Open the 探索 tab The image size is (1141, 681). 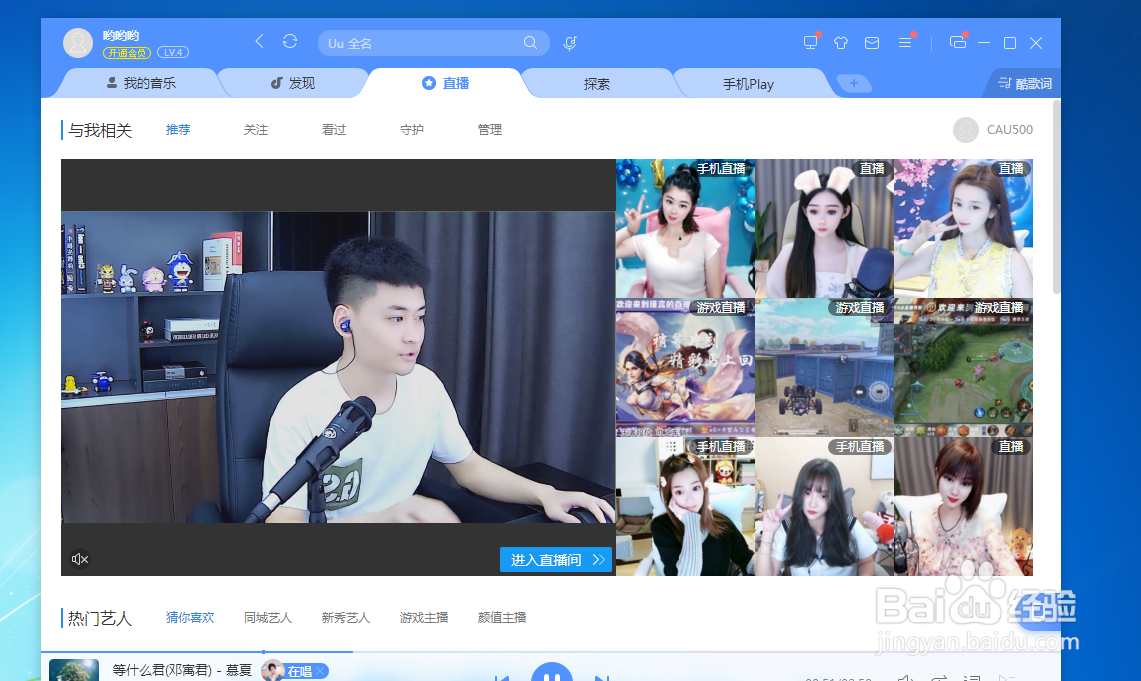click(597, 84)
